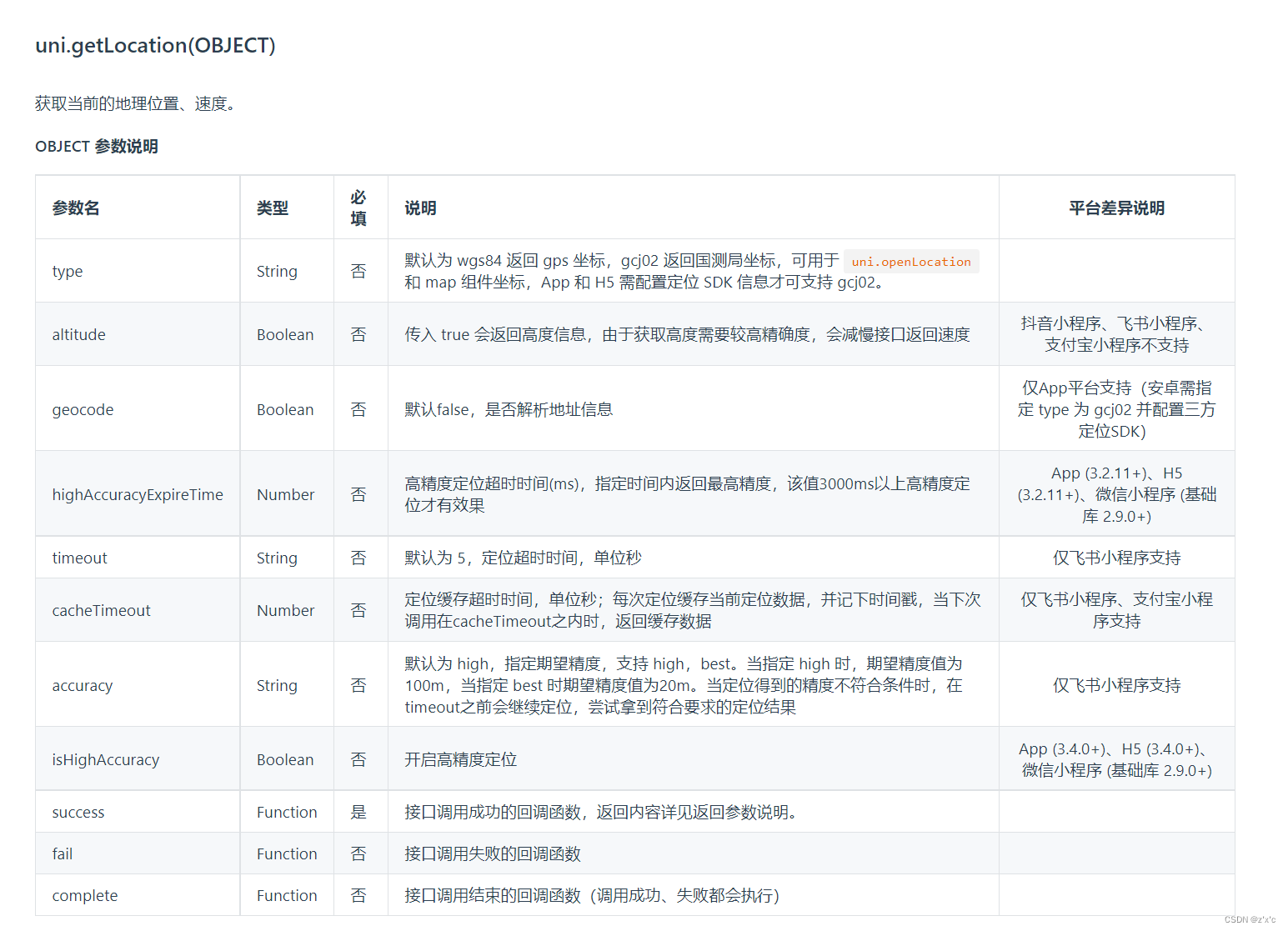Viewport: 1288px width, 931px height.
Task: Click the '是' required value for success
Action: coord(358,812)
